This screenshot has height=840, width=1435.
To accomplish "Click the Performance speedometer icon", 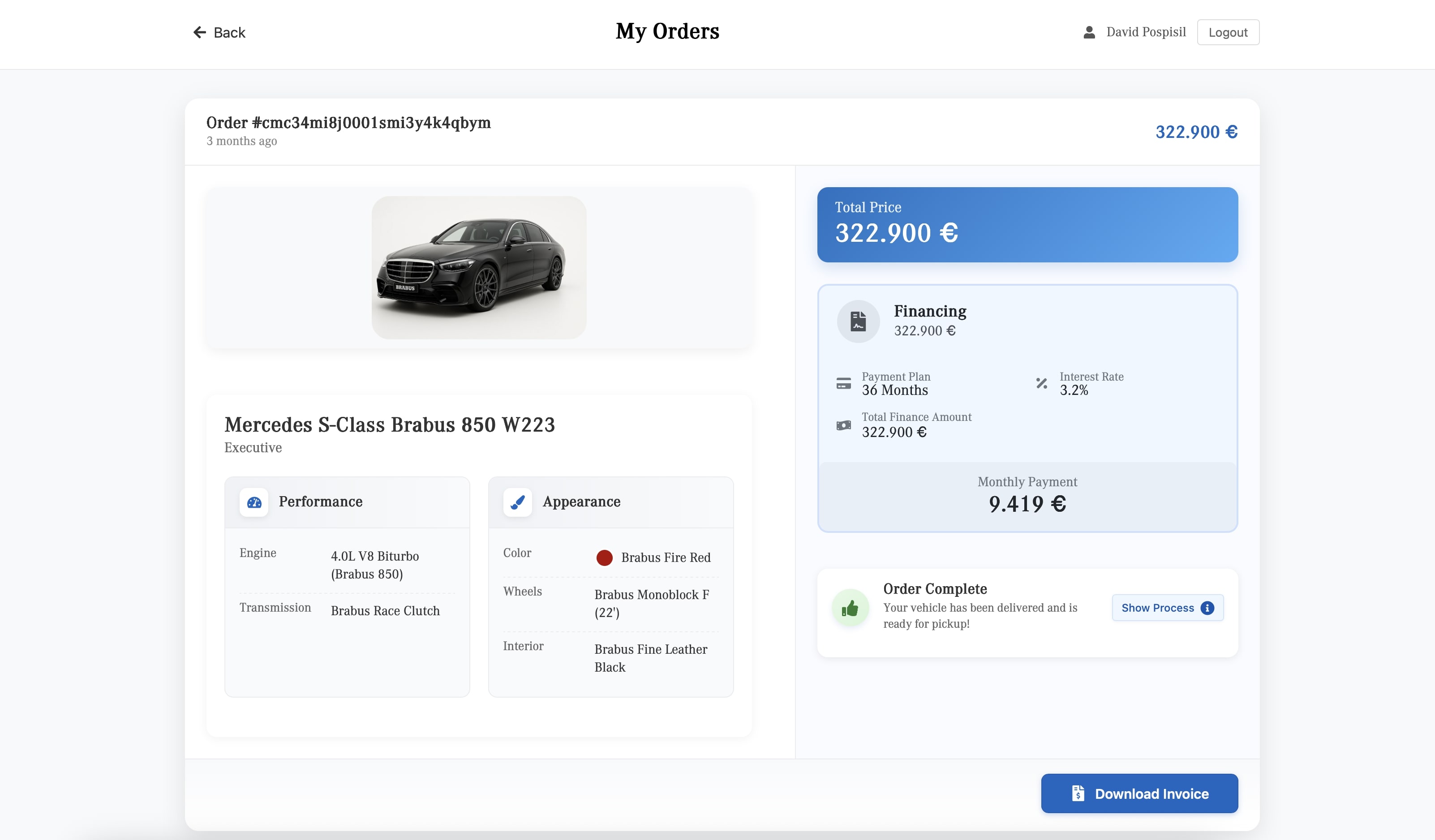I will [x=254, y=502].
